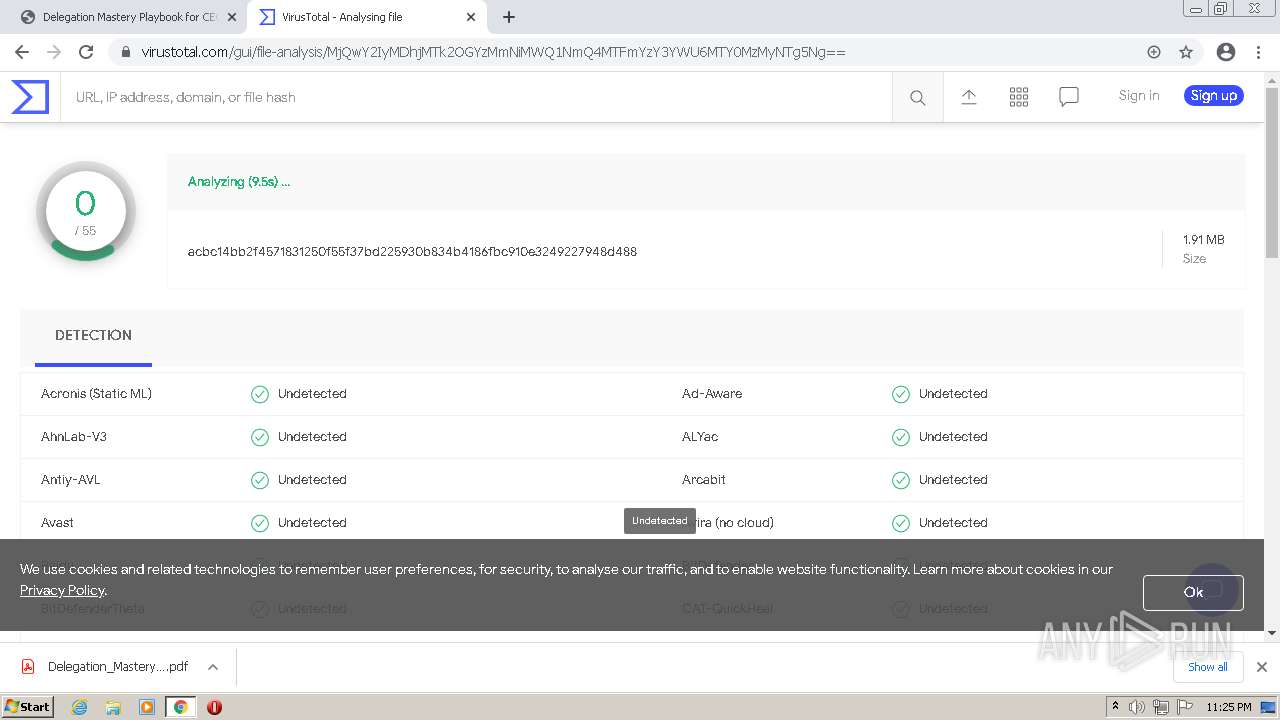Click the Antiy-AVL Undetected check icon
The width and height of the screenshot is (1280, 720).
click(260, 480)
